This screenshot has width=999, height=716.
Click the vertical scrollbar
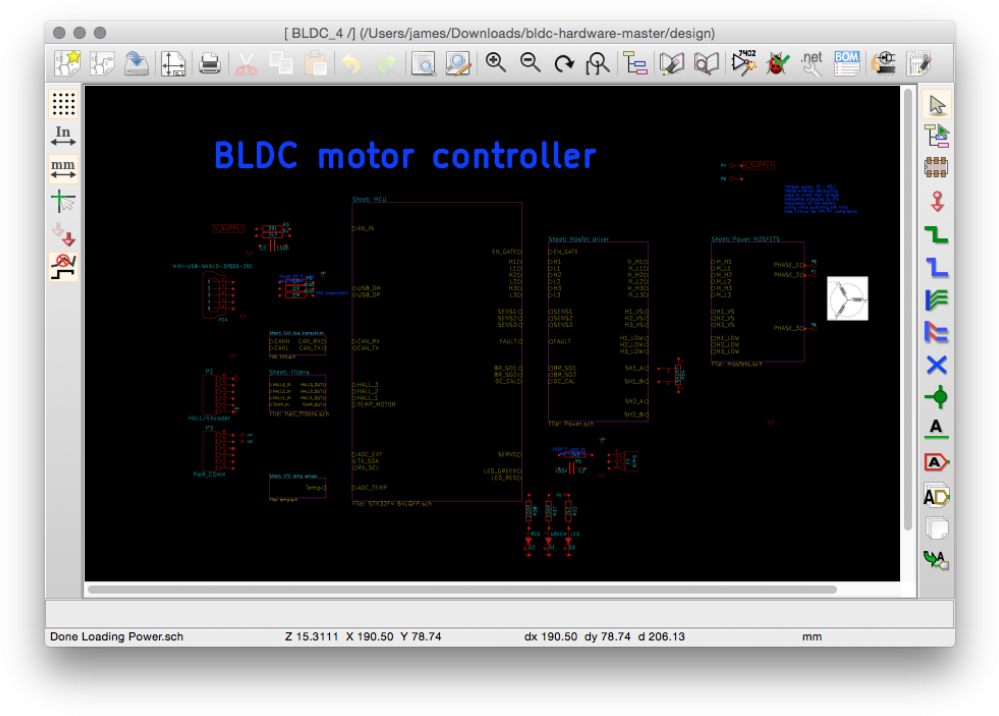click(x=908, y=309)
